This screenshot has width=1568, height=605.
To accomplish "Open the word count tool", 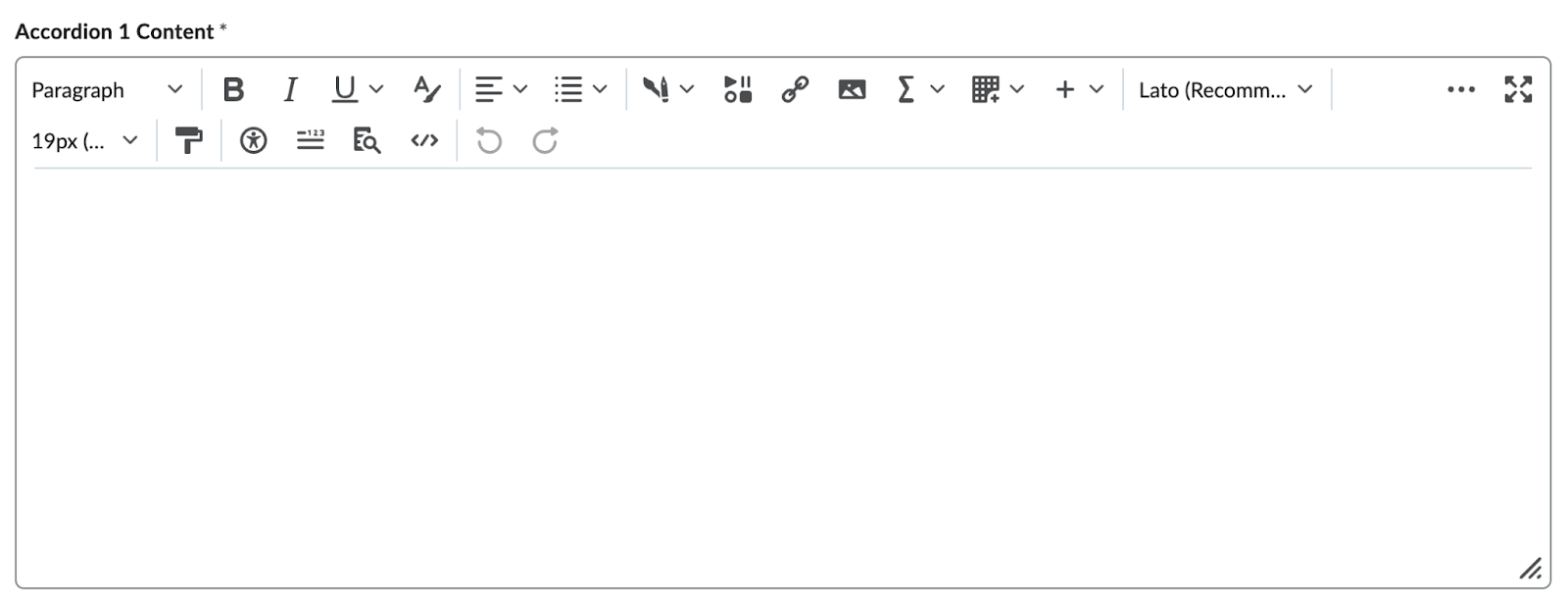I will pos(311,140).
